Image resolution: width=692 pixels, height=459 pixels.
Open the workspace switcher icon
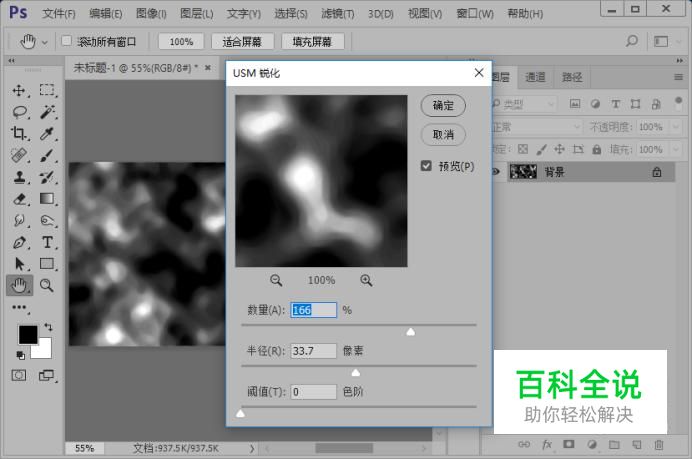click(661, 41)
